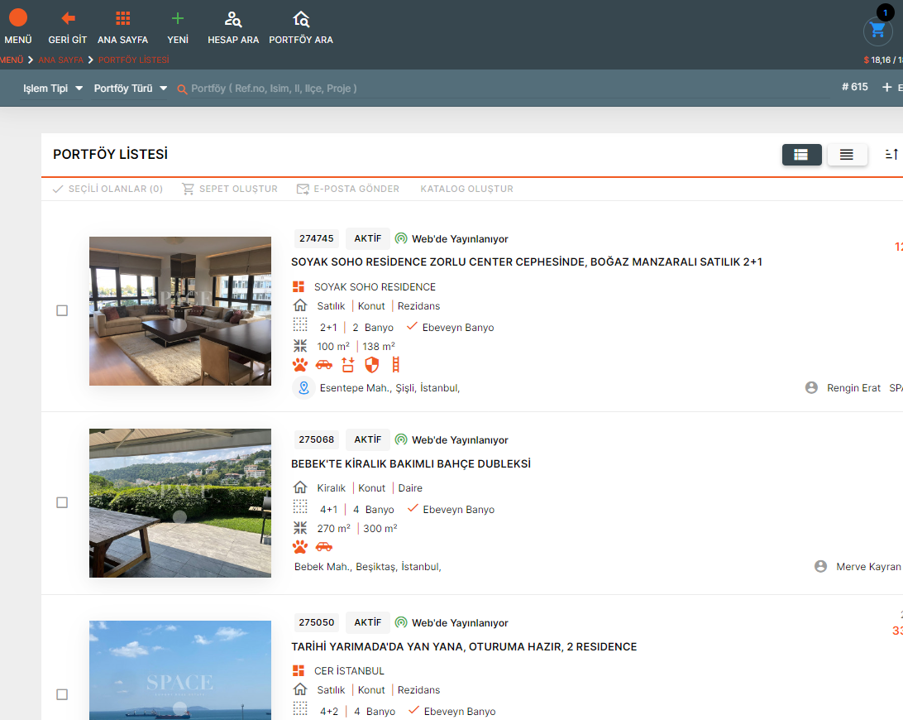Screen dimensions: 903x720
Task: Open the shopping cart icon
Action: [877, 30]
